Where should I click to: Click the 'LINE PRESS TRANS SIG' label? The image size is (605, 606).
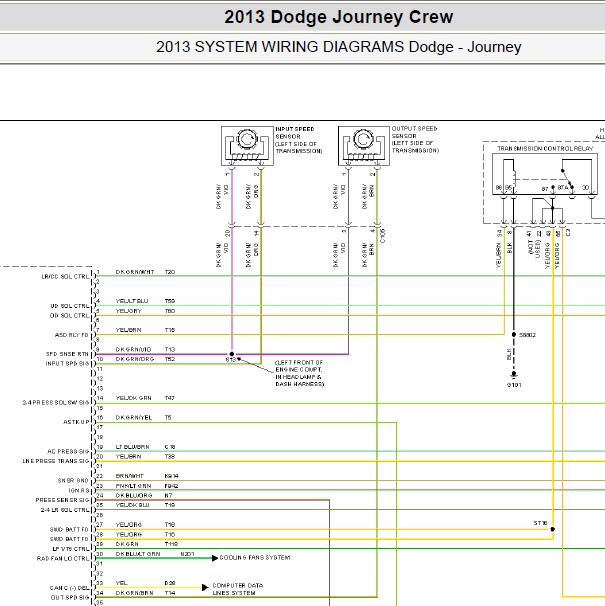click(56, 461)
